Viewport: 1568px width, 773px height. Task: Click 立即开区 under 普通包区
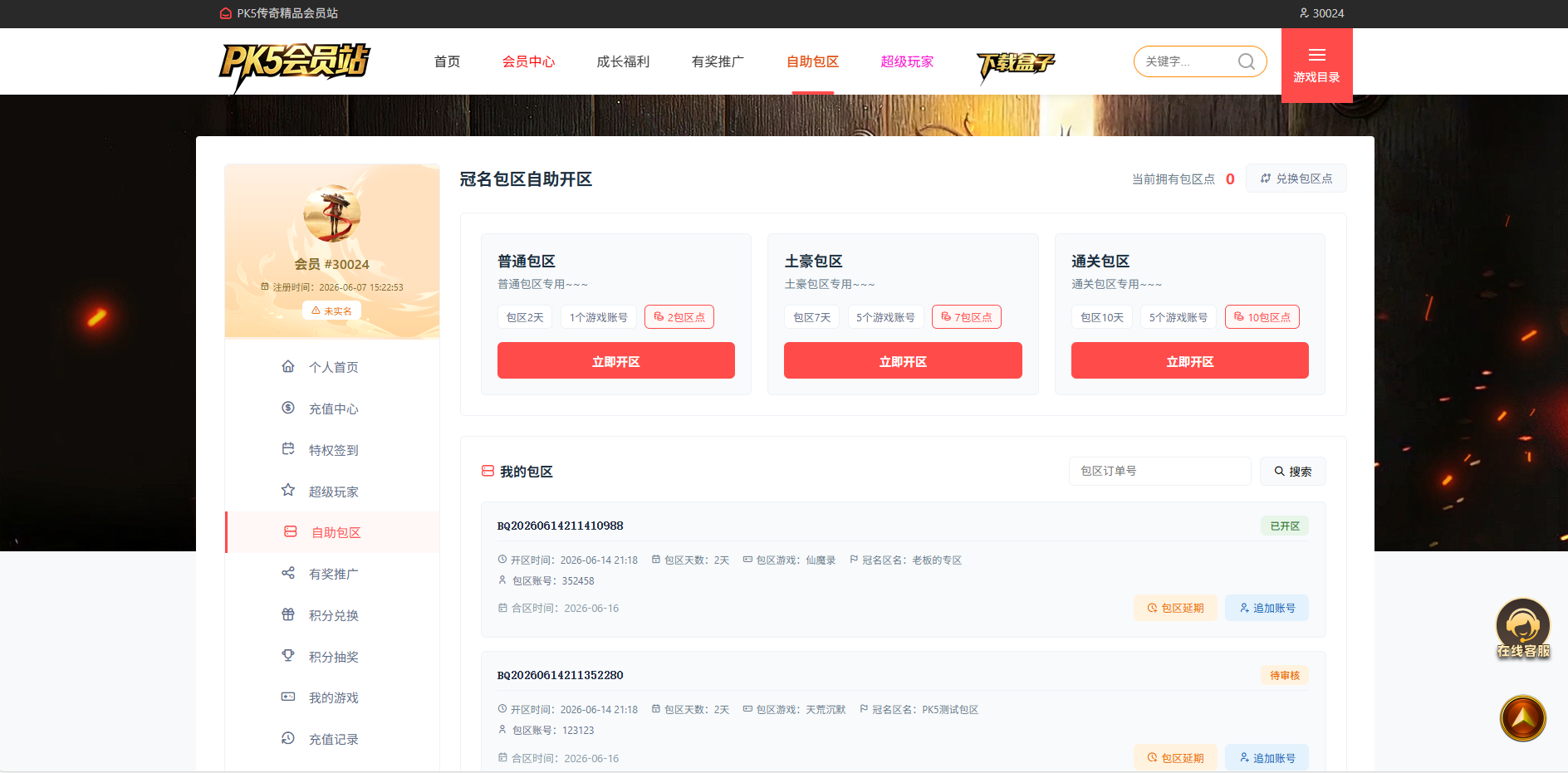[616, 360]
